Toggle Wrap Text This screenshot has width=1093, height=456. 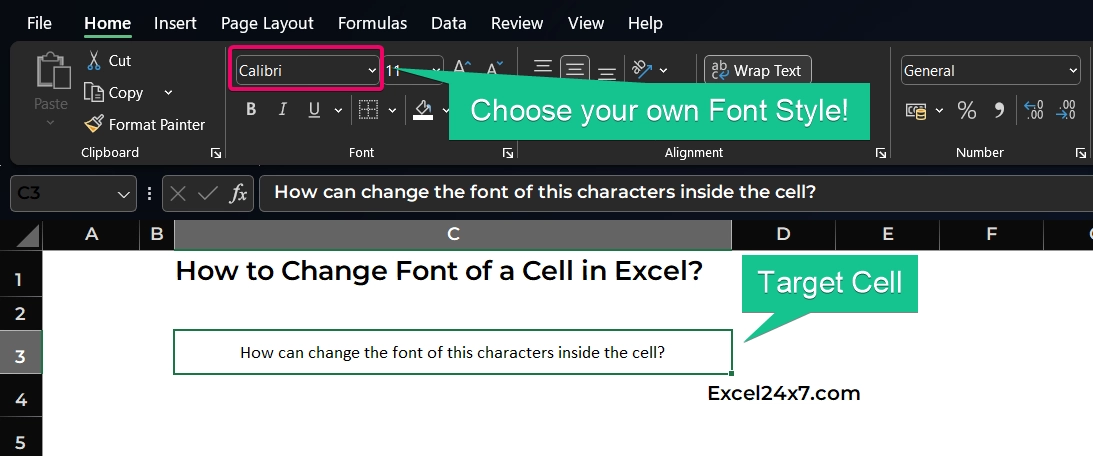758,70
